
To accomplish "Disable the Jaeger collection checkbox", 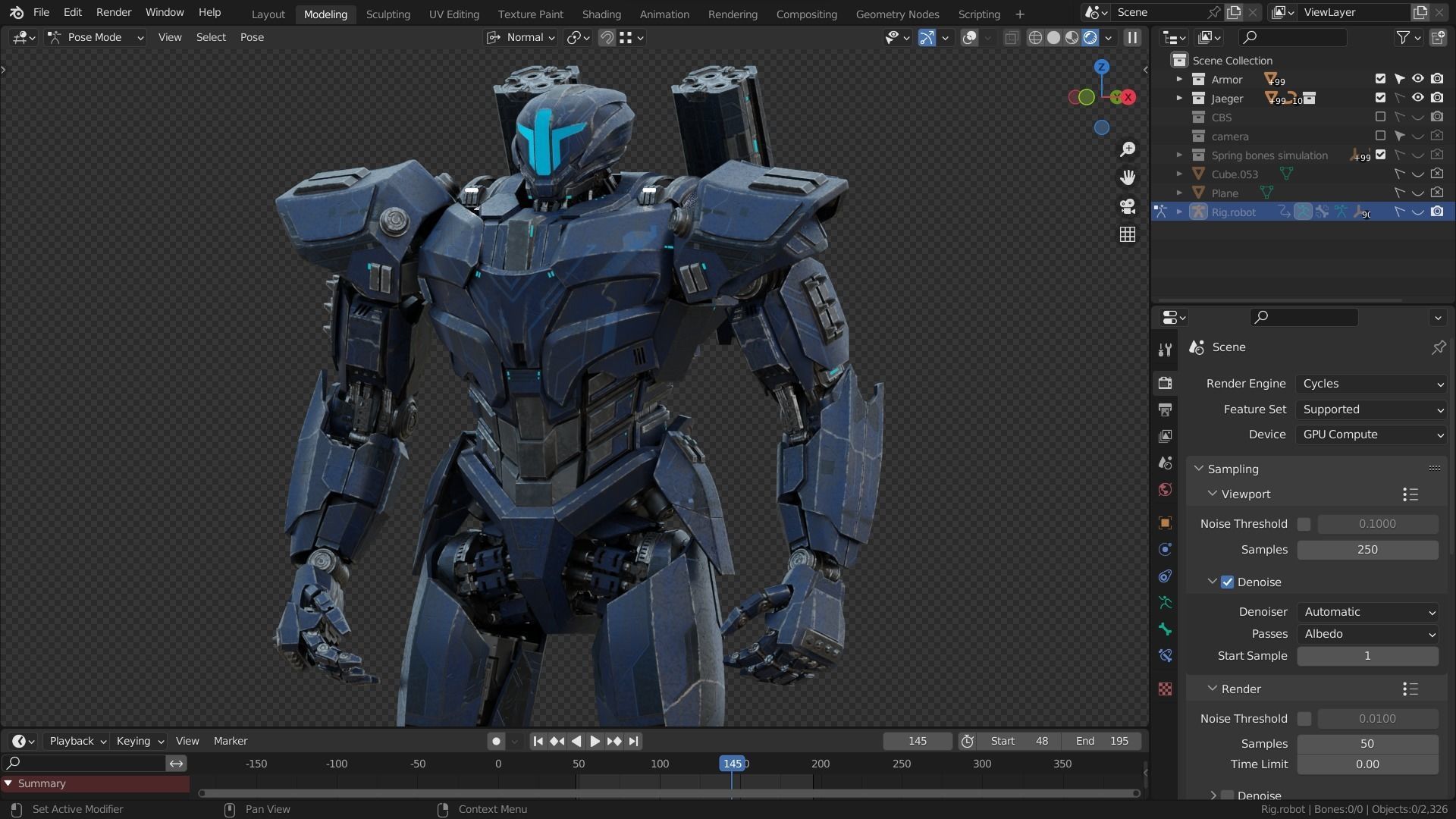I will tap(1380, 98).
